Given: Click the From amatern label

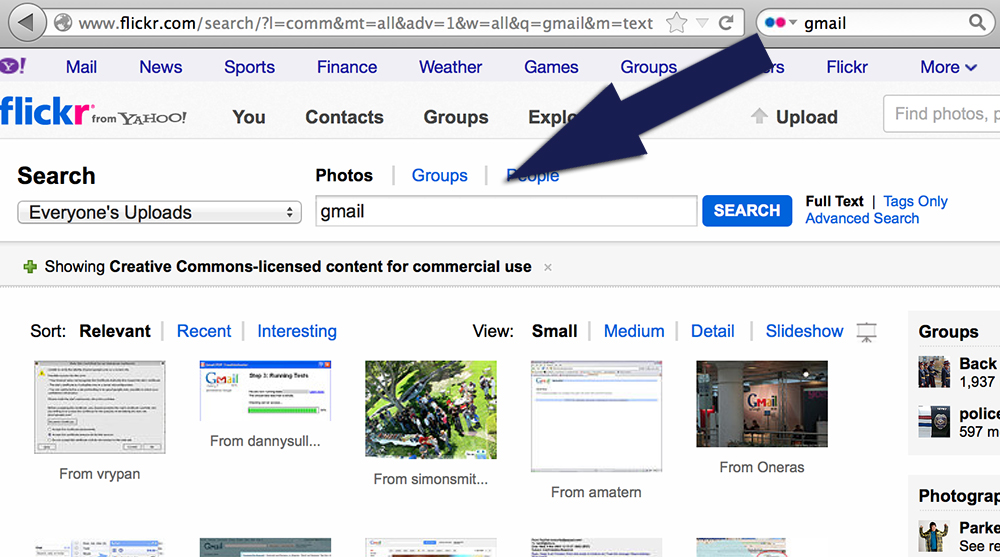Looking at the screenshot, I should 596,493.
